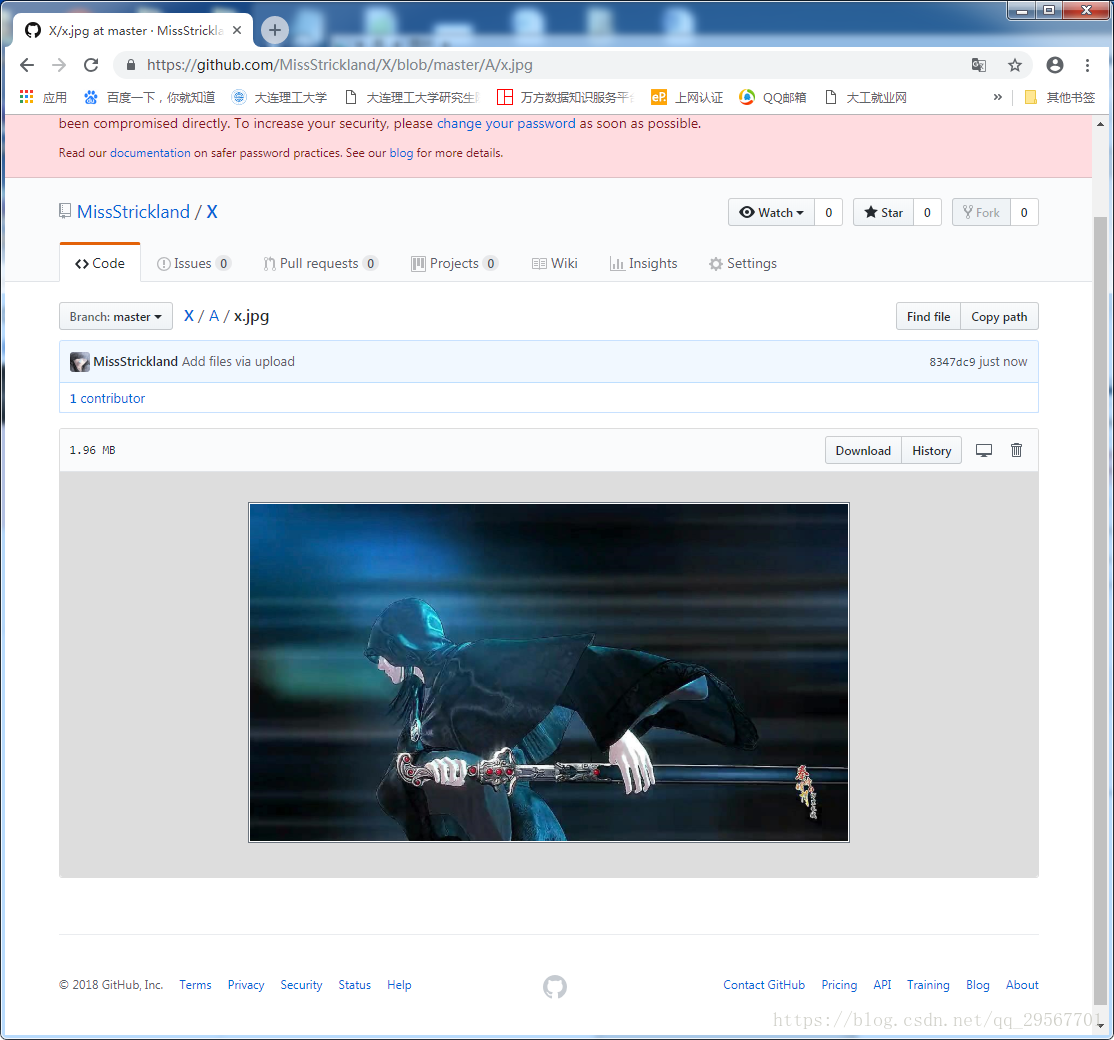Screen dimensions: 1114x1040
Task: Open the Add files via upload commit
Action: (x=238, y=362)
